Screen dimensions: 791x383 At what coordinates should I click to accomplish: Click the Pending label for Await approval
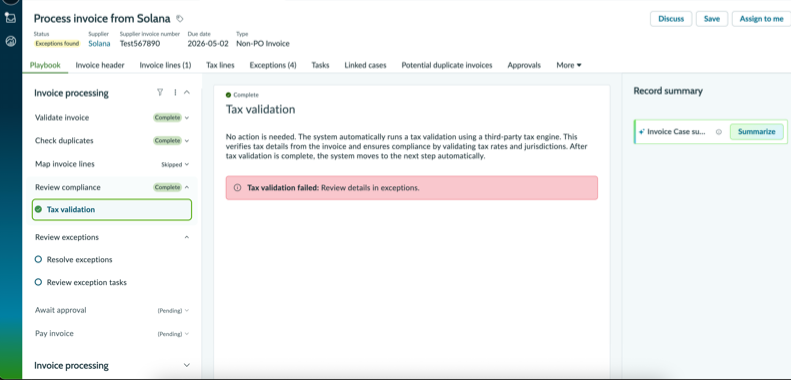click(x=170, y=311)
